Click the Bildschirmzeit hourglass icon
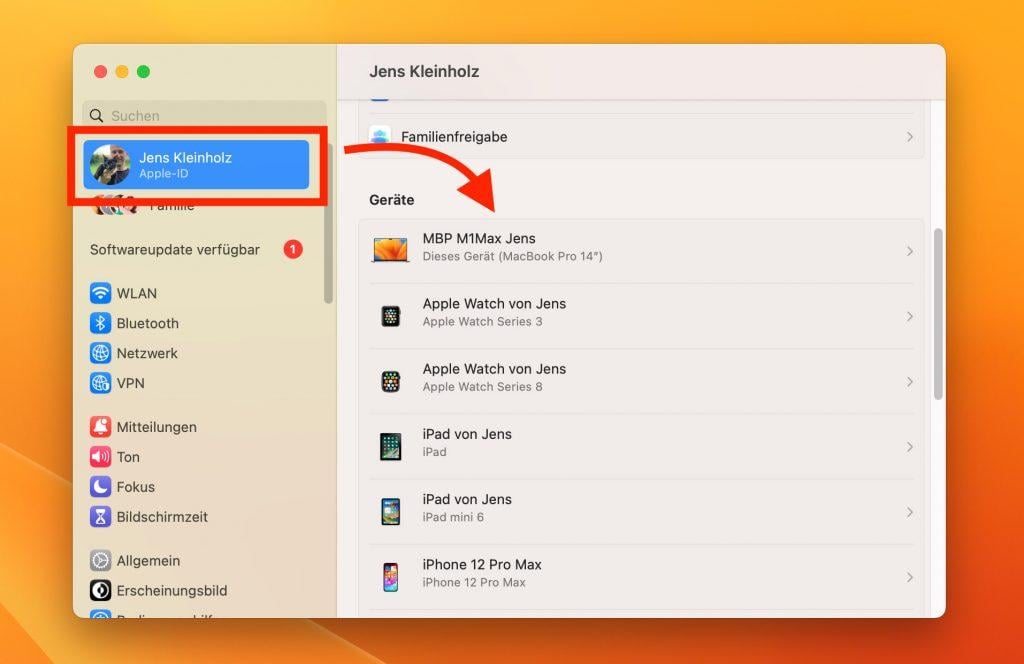The height and width of the screenshot is (664, 1024). [x=100, y=517]
